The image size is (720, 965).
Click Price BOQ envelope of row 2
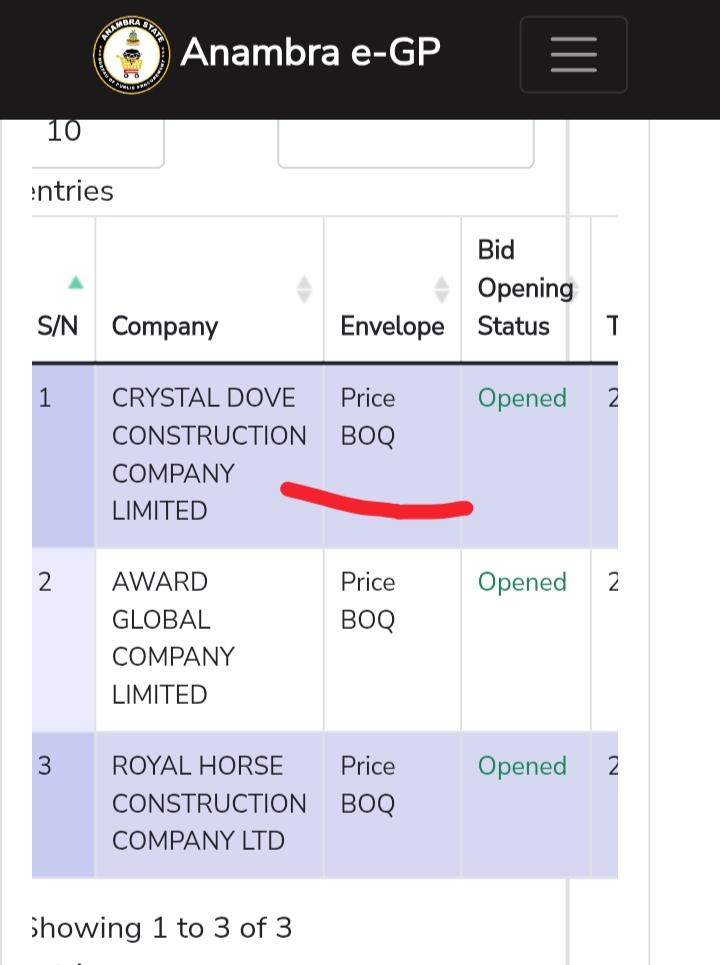coord(368,601)
